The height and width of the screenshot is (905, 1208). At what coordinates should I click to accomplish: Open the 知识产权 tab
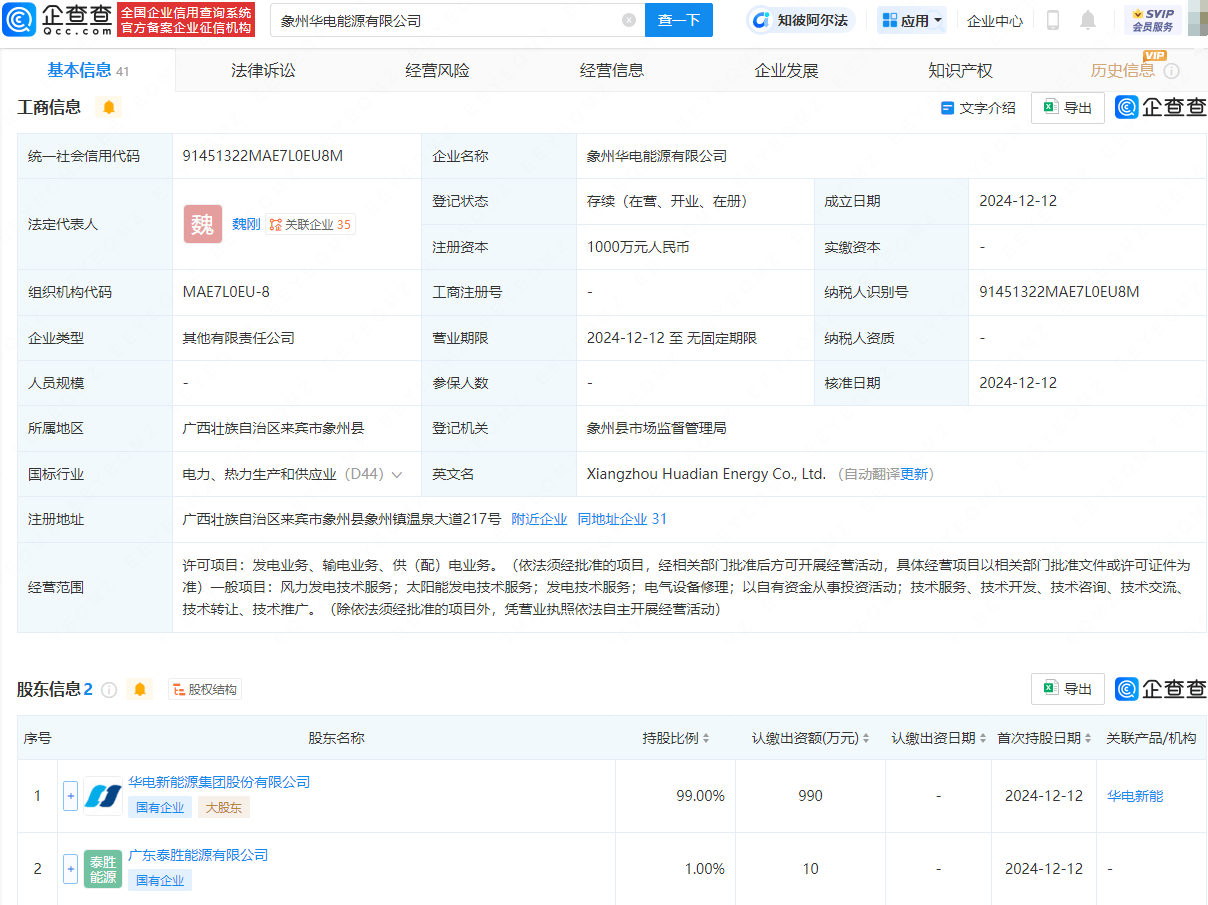tap(960, 70)
